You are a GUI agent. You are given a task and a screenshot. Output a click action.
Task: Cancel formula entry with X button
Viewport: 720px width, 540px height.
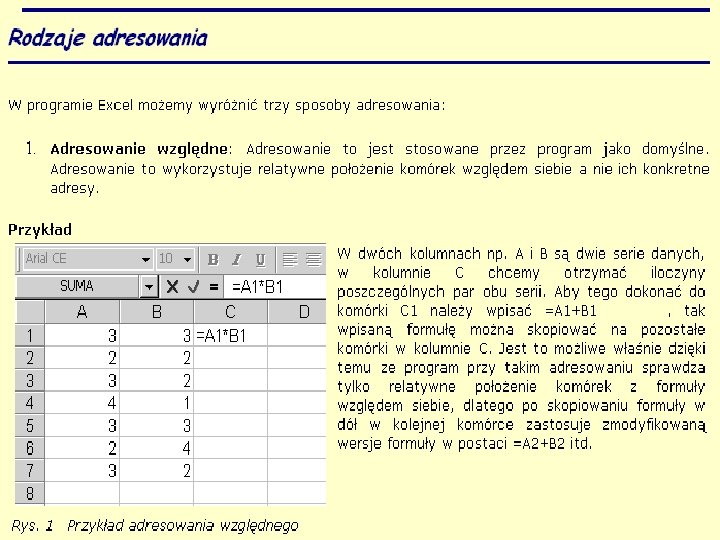(x=172, y=287)
